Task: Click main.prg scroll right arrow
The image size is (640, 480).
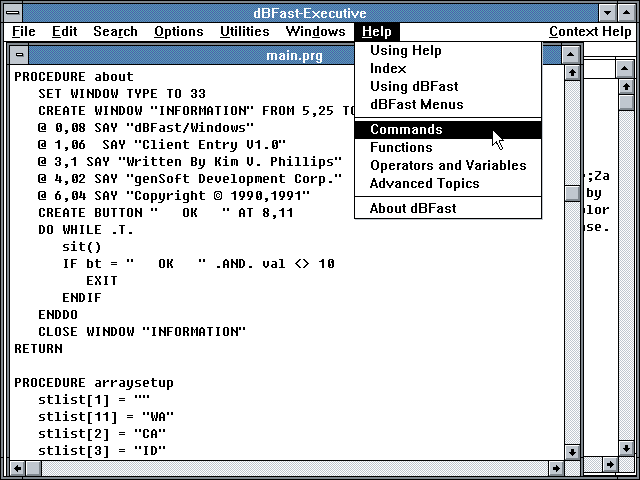Action: [x=556, y=468]
